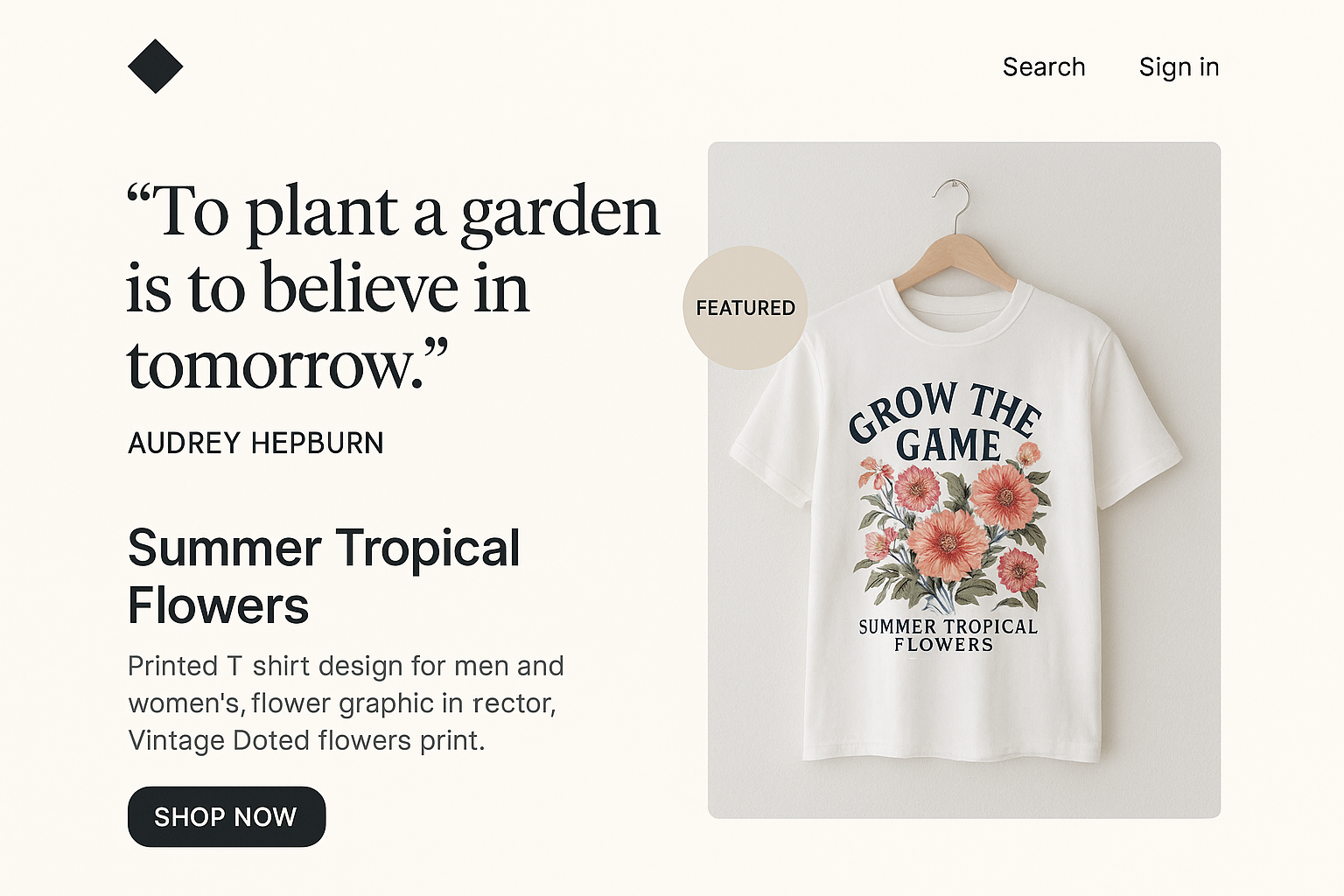Select the Audrey Hepburn attribution
This screenshot has width=1344, height=896.
(x=255, y=444)
